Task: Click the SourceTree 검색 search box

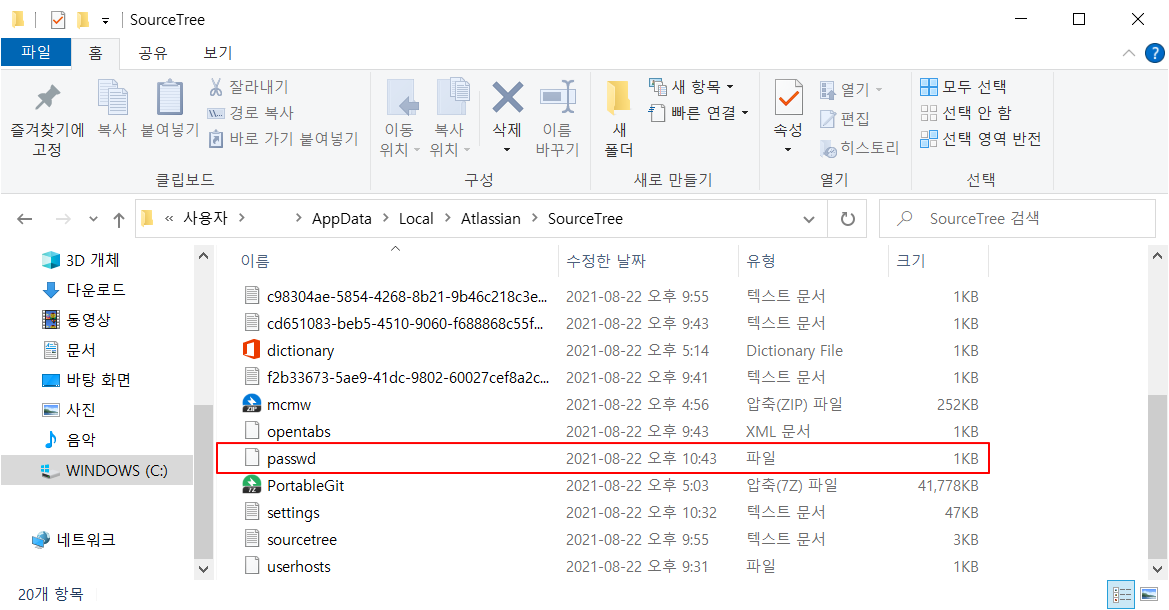Action: point(1018,218)
